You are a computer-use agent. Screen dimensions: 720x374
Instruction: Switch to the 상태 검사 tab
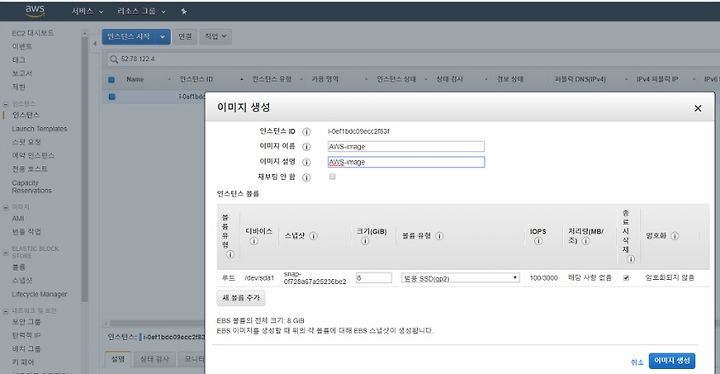pos(155,359)
